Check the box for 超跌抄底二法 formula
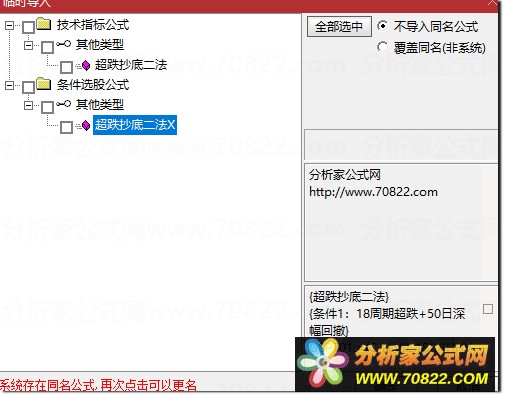This screenshot has height=395, width=505. coord(66,67)
